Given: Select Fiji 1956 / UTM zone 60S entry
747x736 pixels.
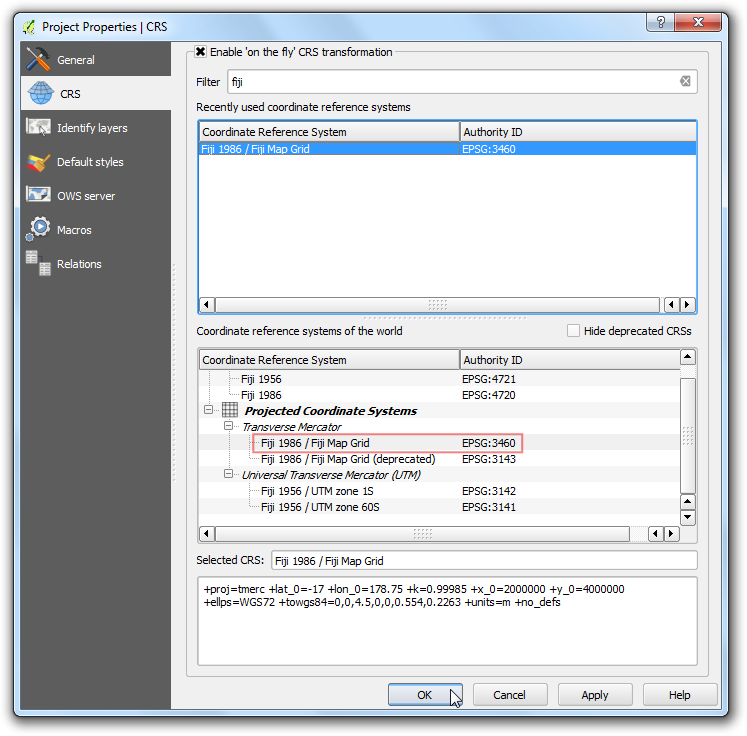Looking at the screenshot, I should coord(320,507).
